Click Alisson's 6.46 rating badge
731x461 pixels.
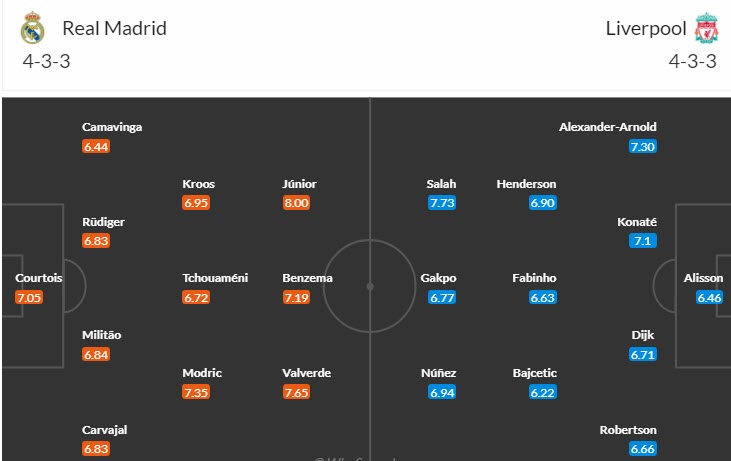(710, 297)
